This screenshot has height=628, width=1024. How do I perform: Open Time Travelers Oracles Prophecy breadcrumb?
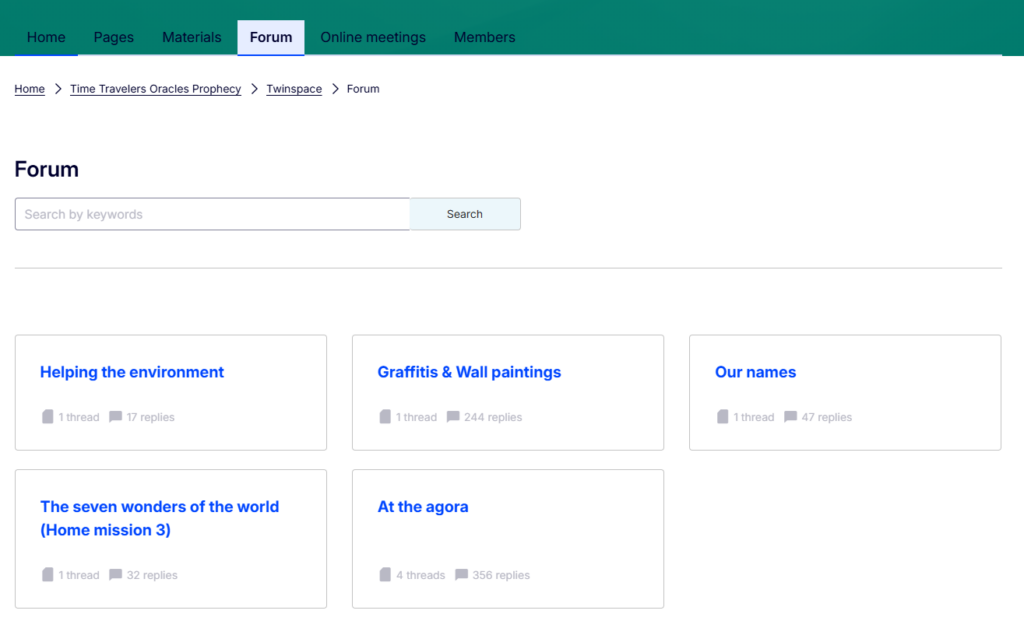click(155, 89)
